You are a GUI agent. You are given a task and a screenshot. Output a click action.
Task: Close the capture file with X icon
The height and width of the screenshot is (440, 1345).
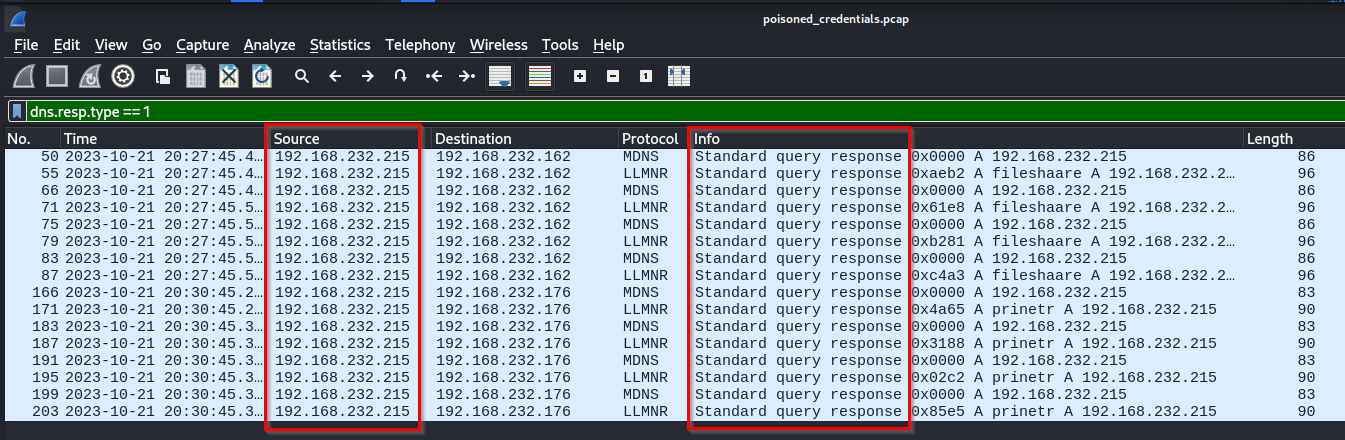[x=229, y=76]
